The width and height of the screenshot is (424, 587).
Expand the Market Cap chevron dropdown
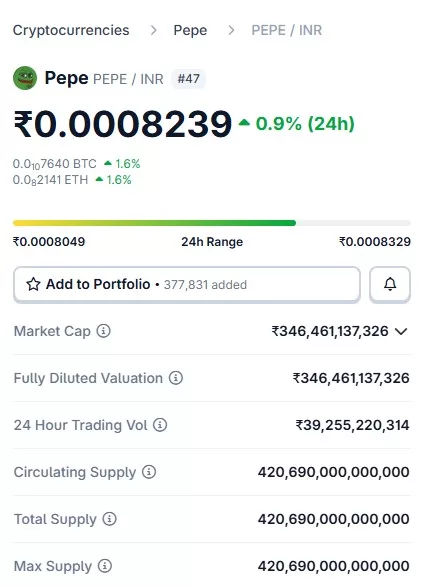pyautogui.click(x=401, y=331)
